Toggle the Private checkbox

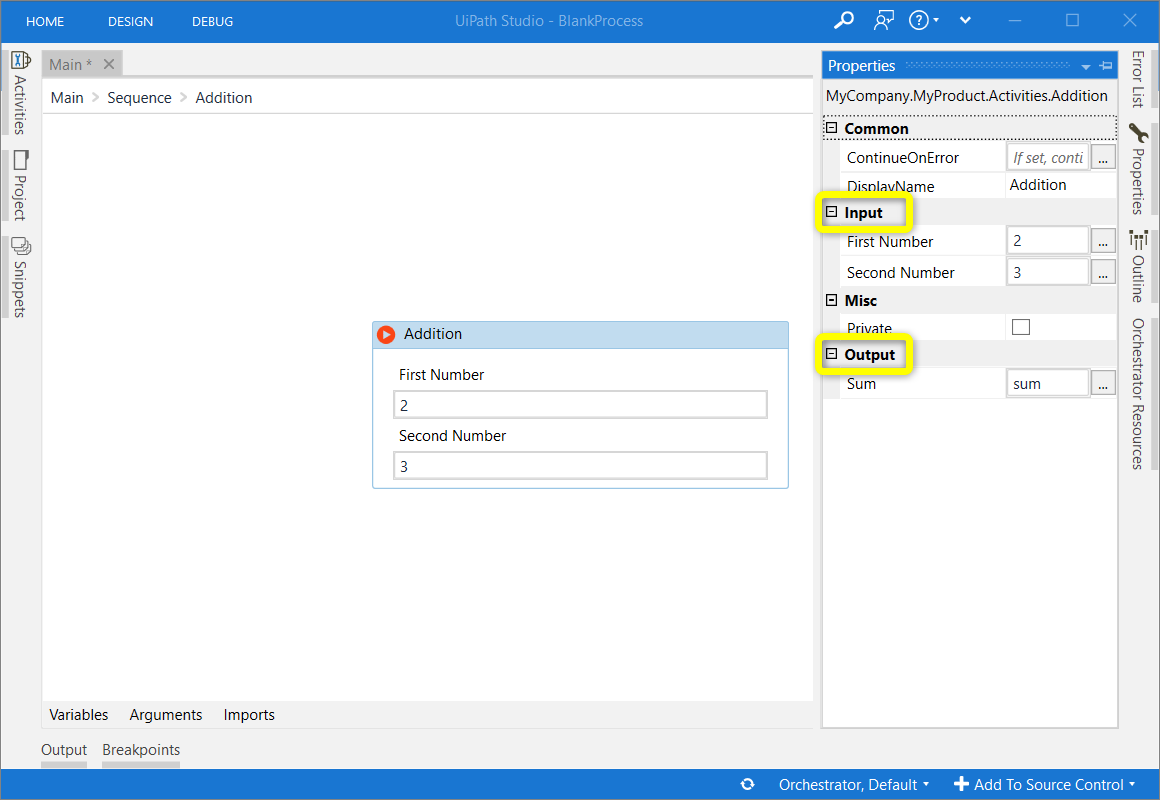tap(1021, 327)
